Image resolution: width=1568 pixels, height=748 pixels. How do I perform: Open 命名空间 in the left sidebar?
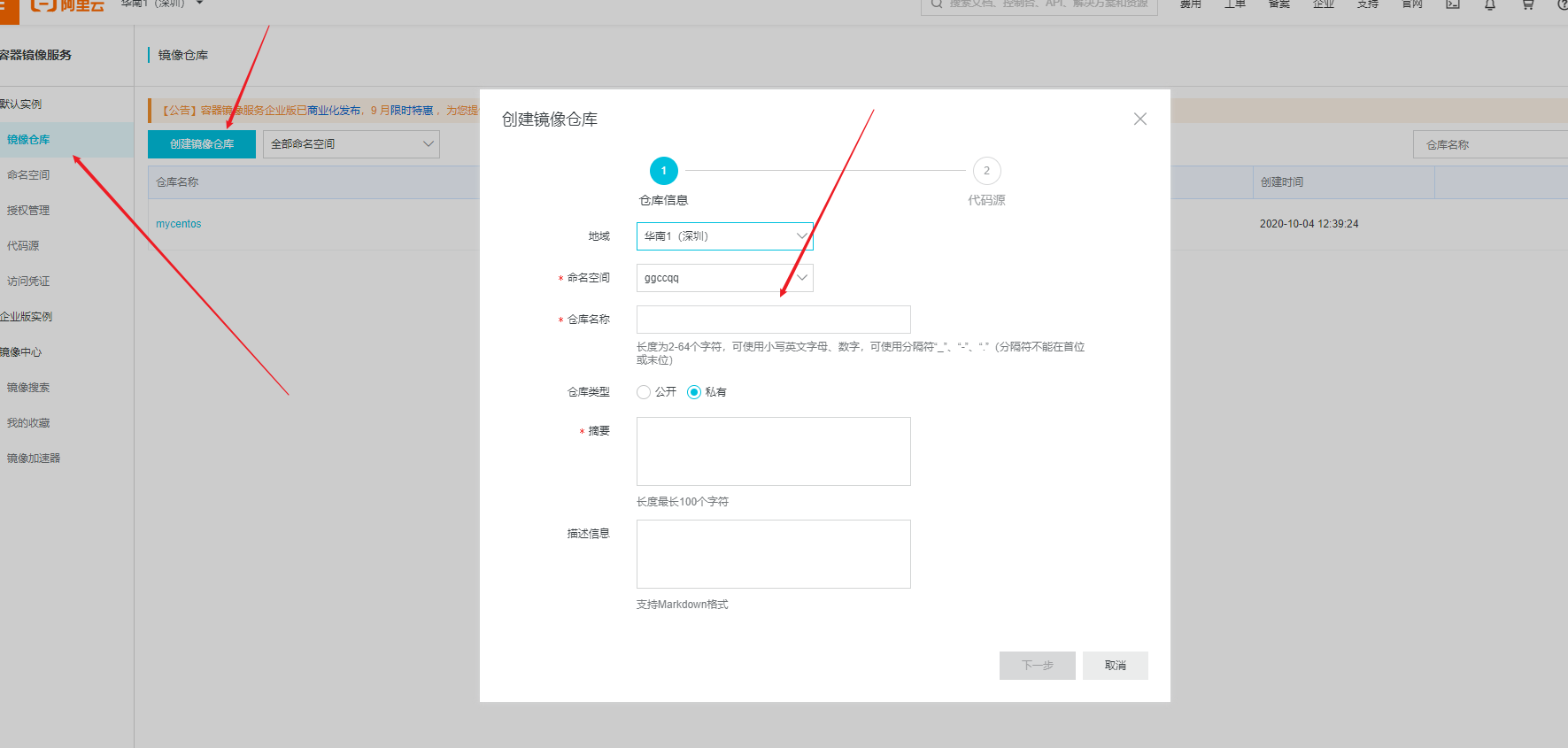[28, 175]
